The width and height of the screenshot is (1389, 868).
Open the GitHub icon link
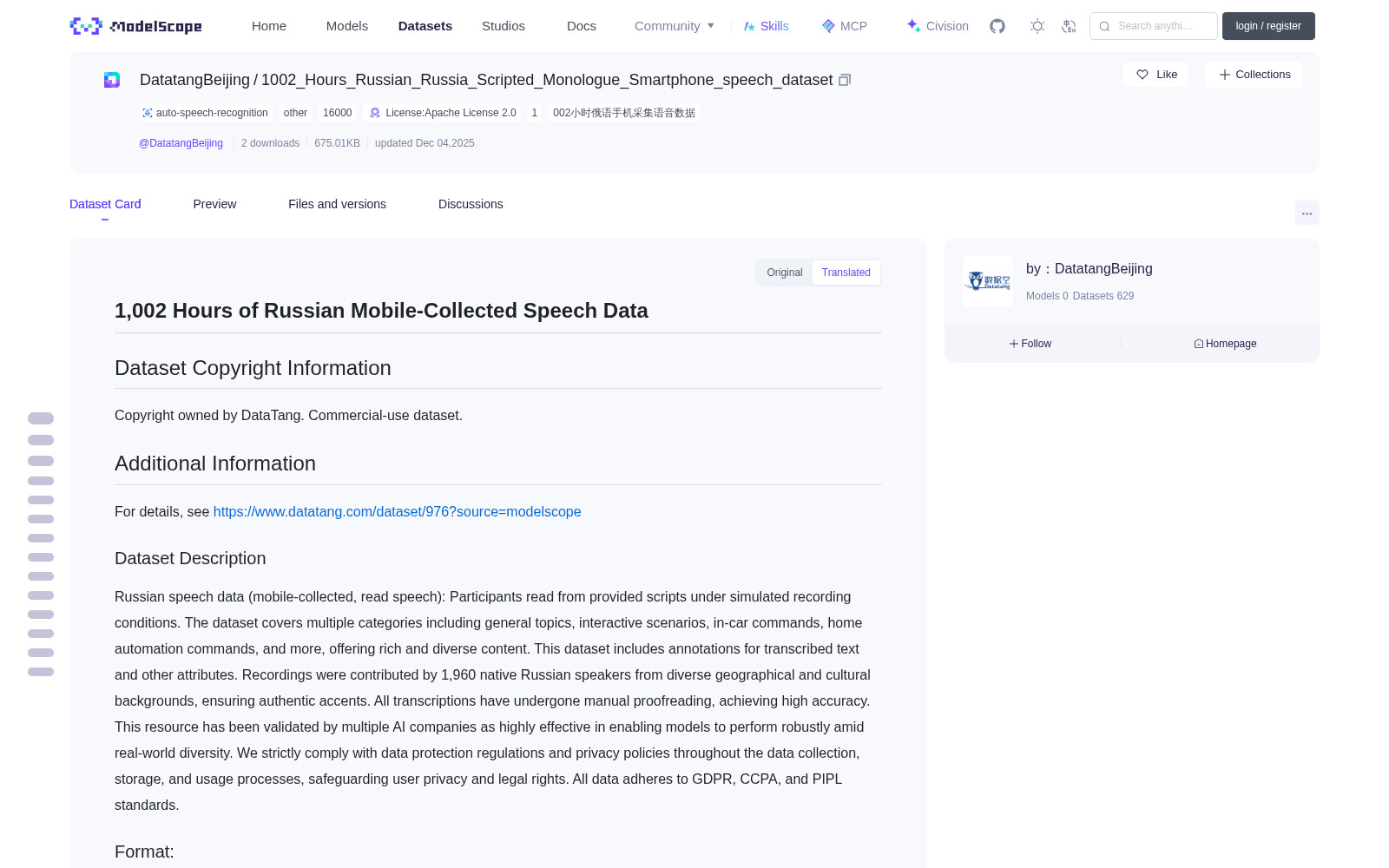coord(997,26)
